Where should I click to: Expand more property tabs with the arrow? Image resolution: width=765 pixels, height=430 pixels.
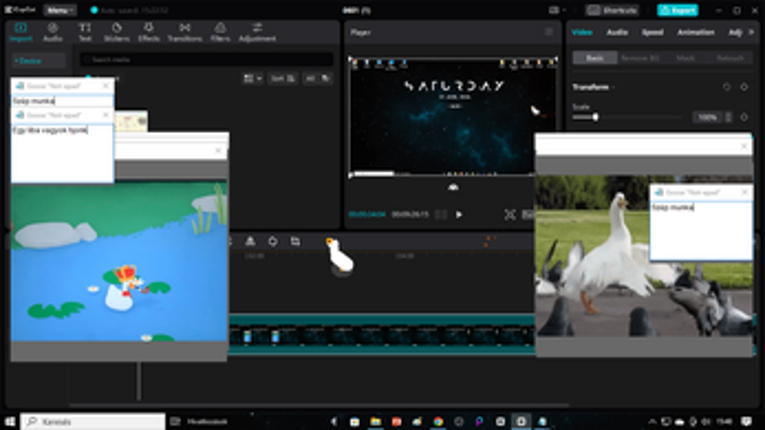(751, 32)
